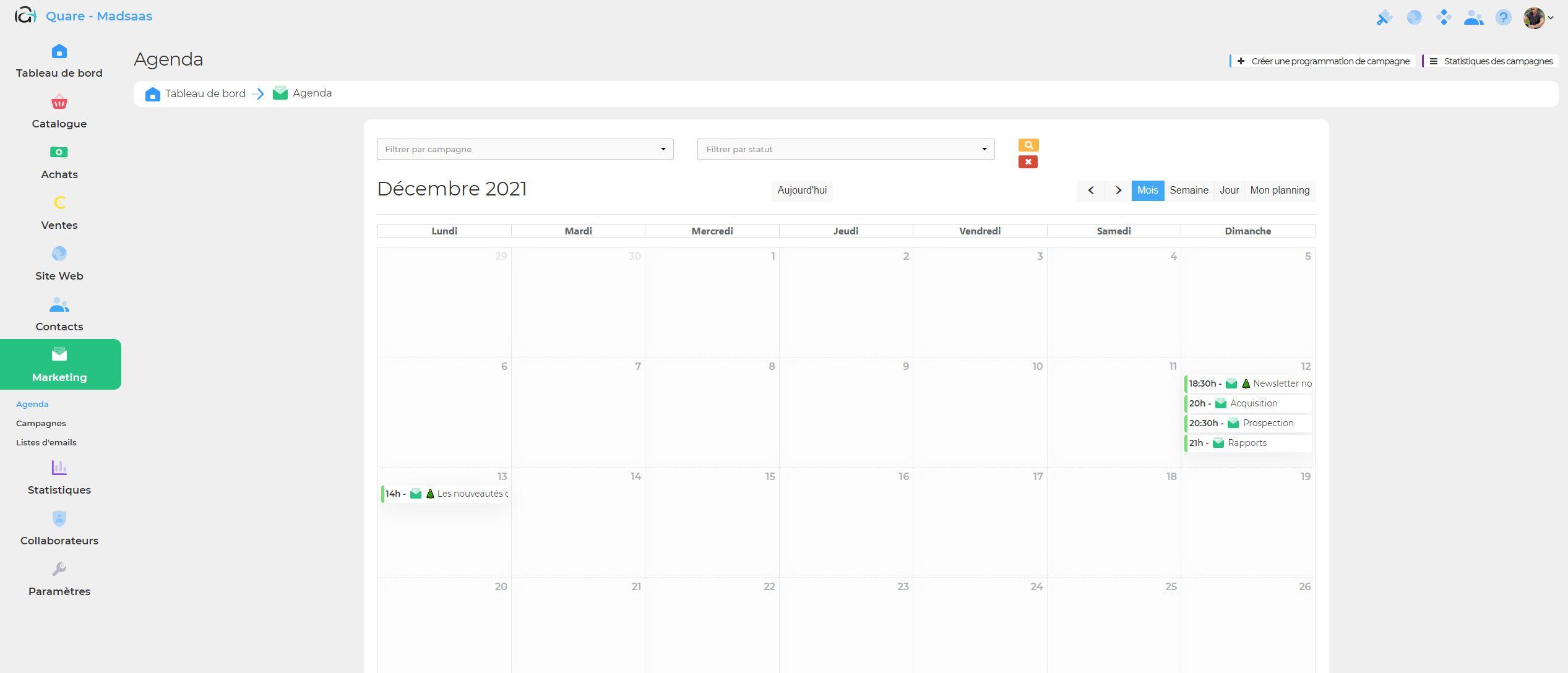The height and width of the screenshot is (673, 1568).
Task: Open the 18:30h Newsletter event
Action: point(1248,384)
